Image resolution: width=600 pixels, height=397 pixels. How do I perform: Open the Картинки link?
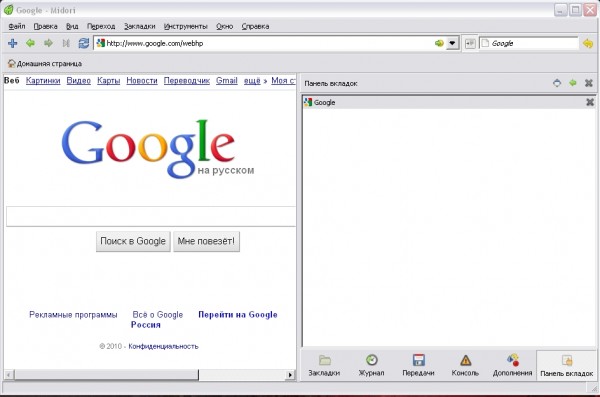click(x=43, y=81)
